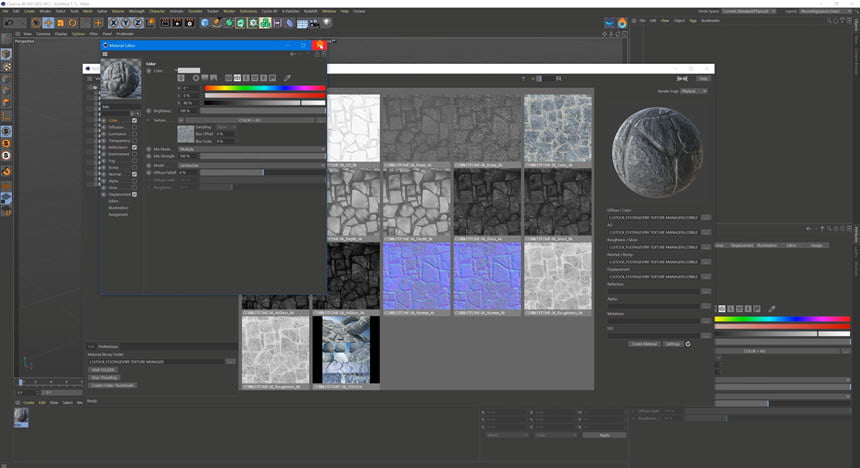Viewport: 860px width, 468px height.
Task: Select the material thumbnail in Material Manager
Action: click(21, 417)
